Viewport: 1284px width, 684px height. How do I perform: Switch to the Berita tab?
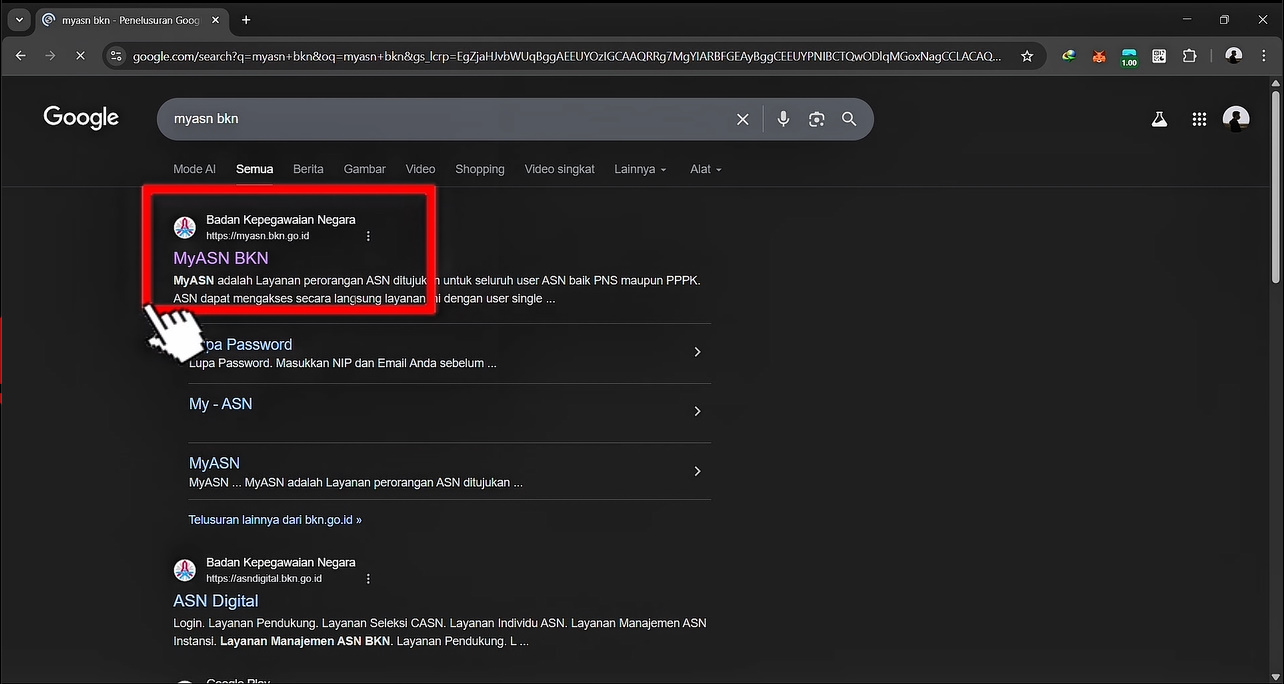pyautogui.click(x=308, y=169)
